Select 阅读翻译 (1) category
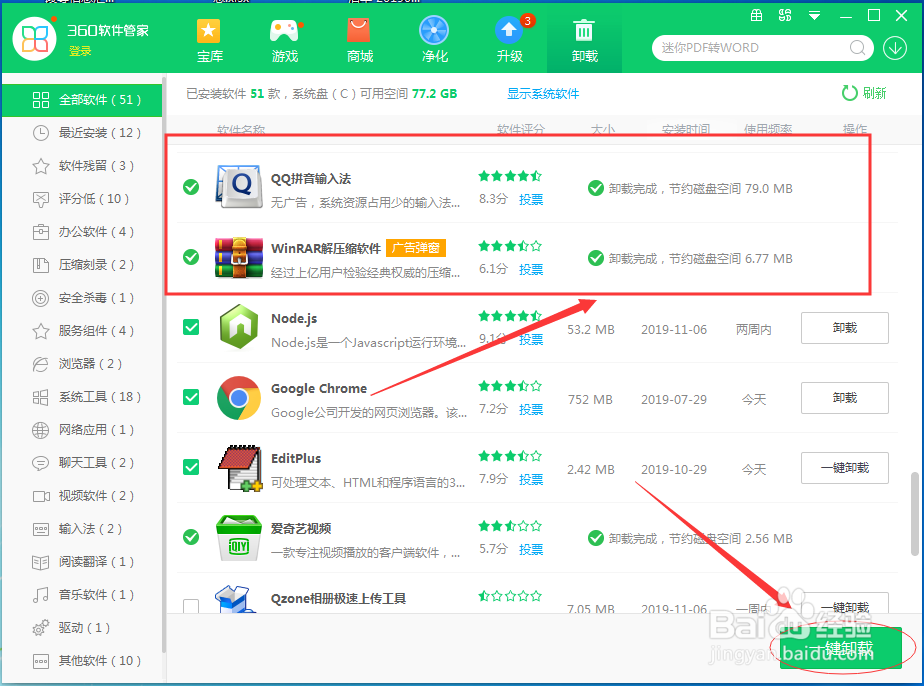The image size is (924, 686). pyautogui.click(x=82, y=562)
